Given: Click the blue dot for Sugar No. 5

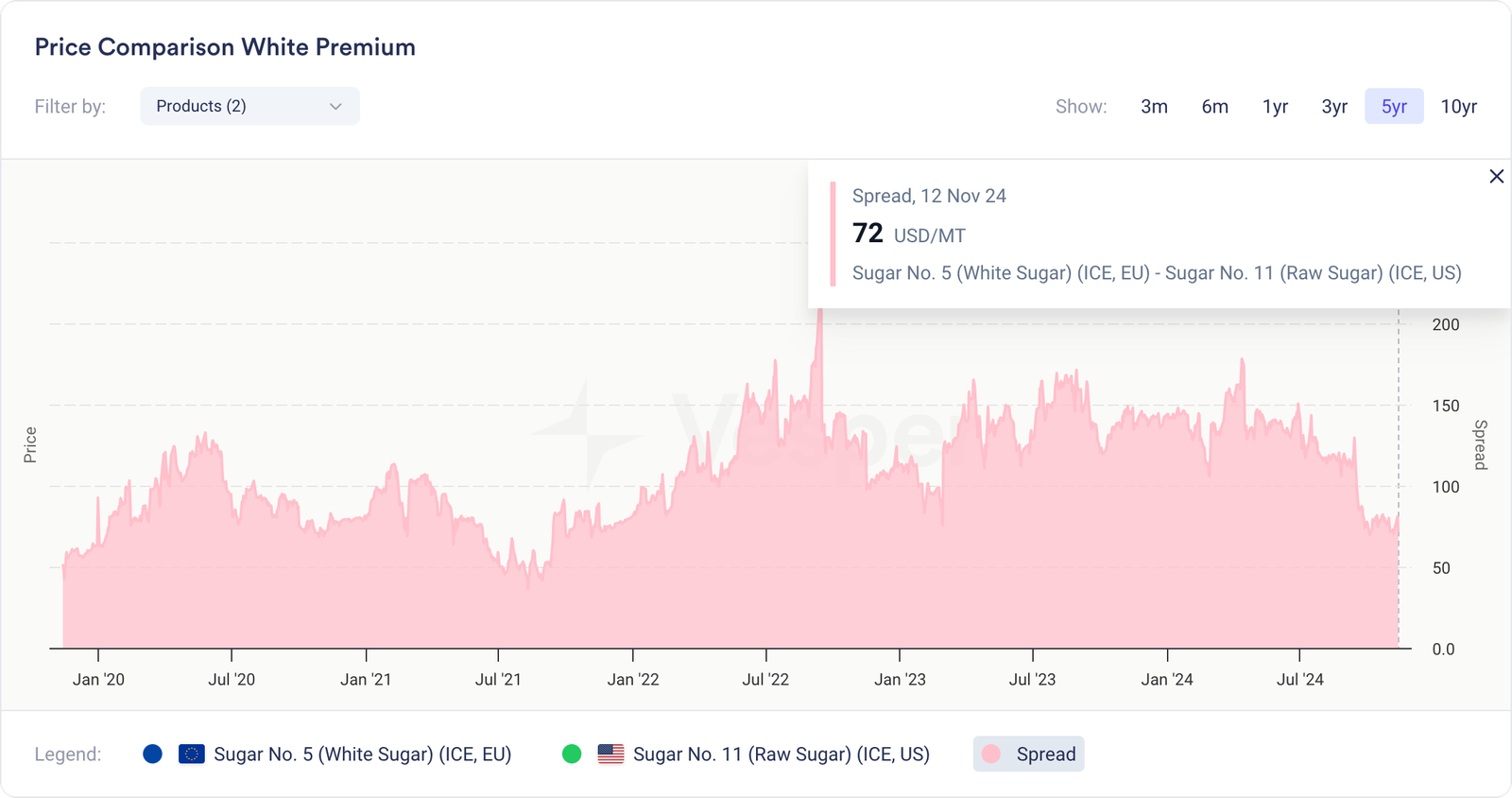Looking at the screenshot, I should pos(152,755).
